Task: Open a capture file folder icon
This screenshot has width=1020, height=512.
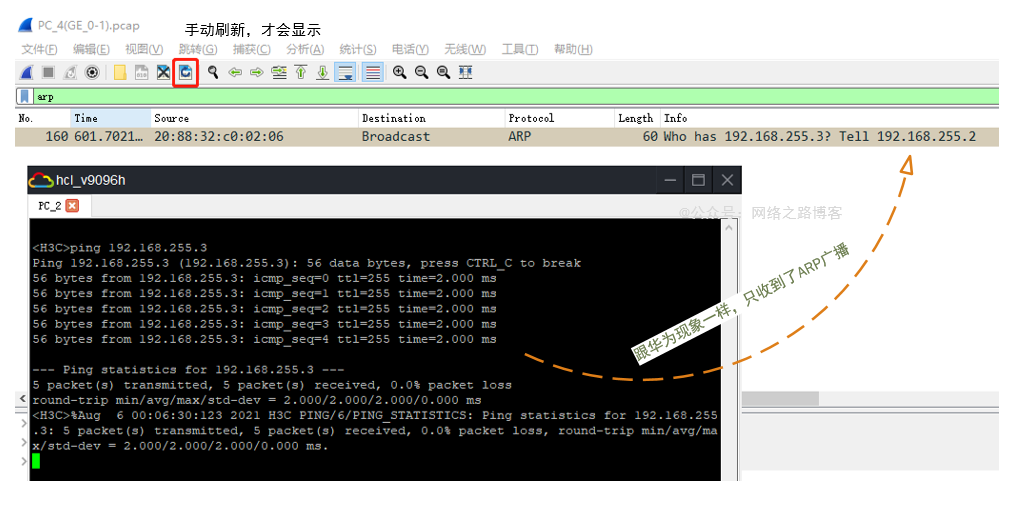Action: 120,72
